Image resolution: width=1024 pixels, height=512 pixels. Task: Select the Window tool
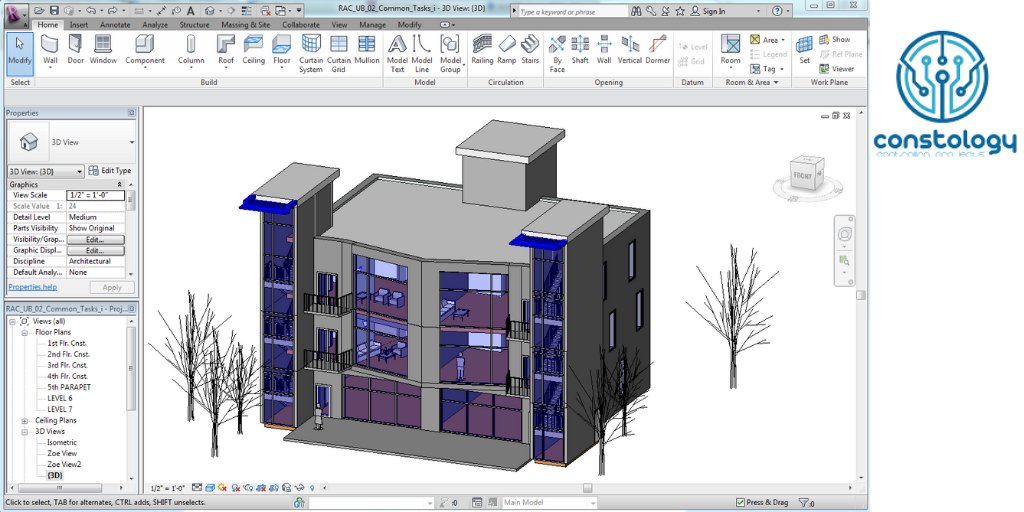click(103, 51)
